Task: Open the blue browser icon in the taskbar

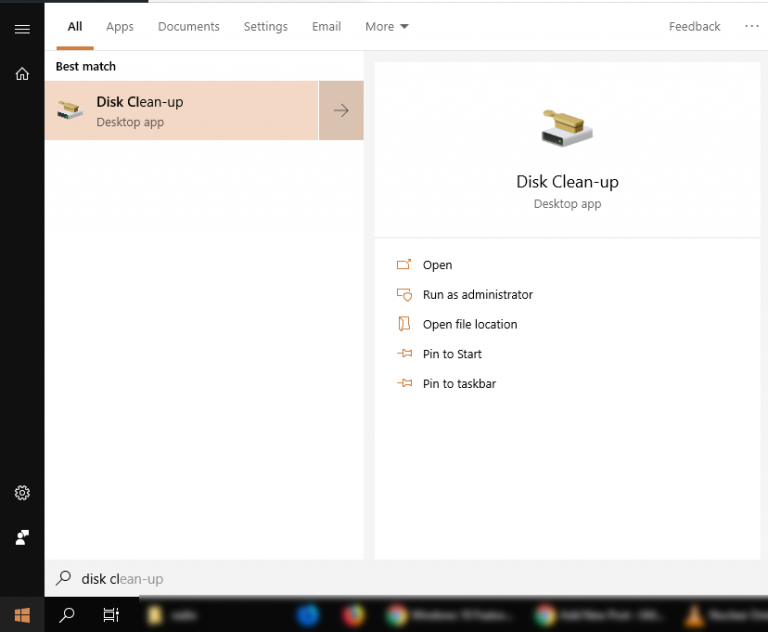Action: (308, 615)
